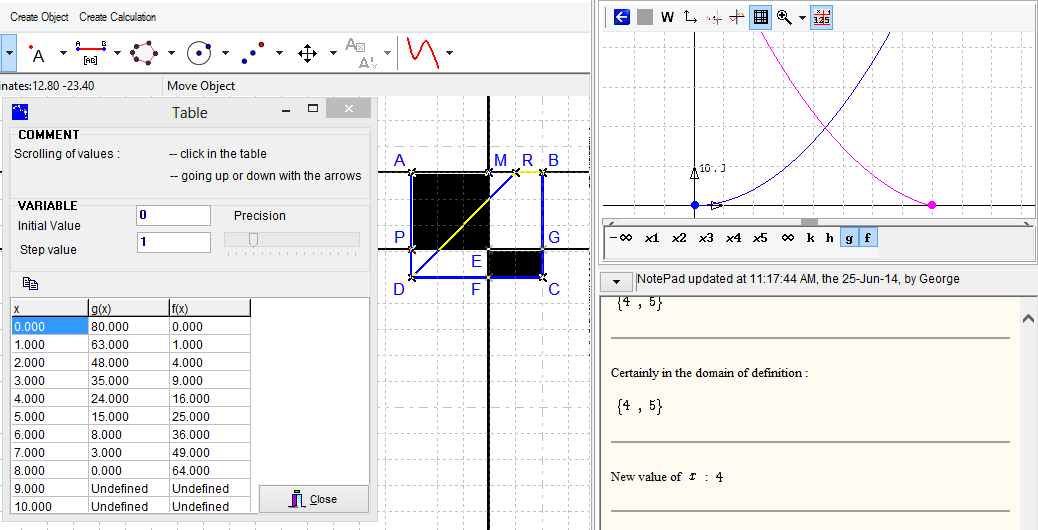The height and width of the screenshot is (530, 1038).
Task: Toggle the h function button
Action: [829, 238]
